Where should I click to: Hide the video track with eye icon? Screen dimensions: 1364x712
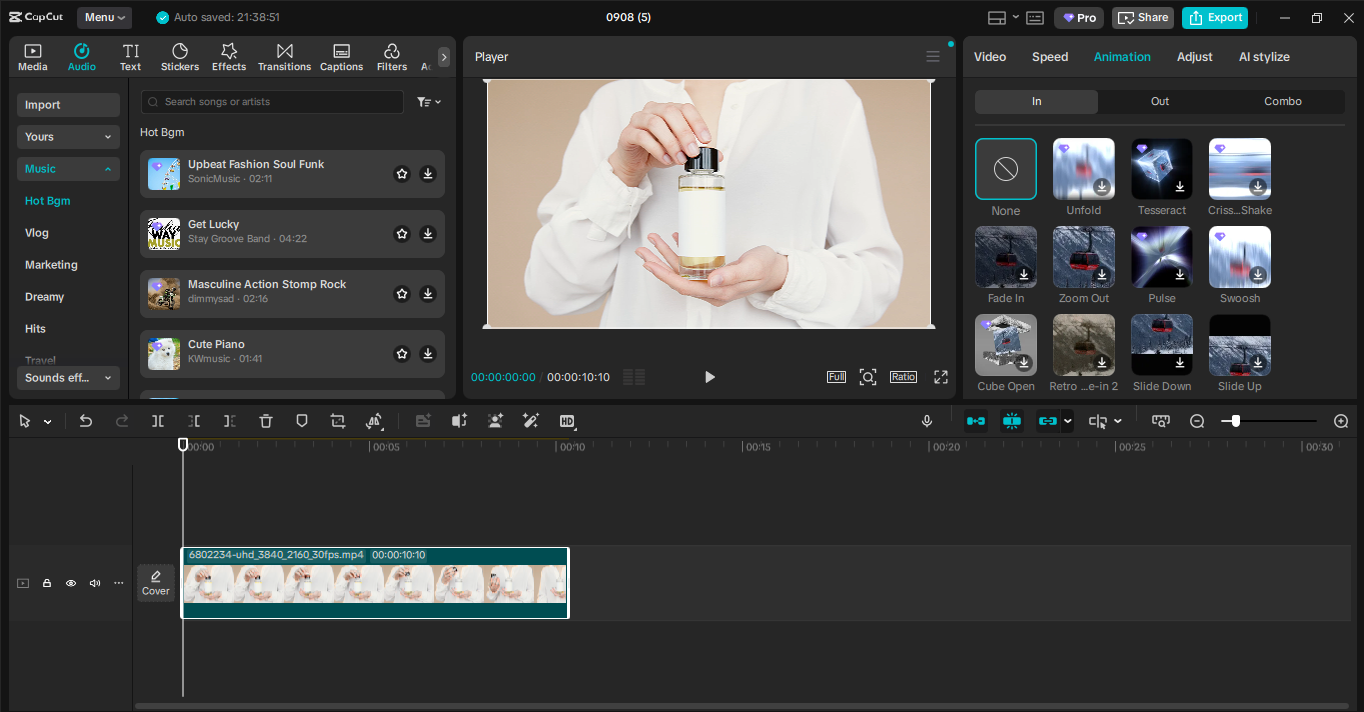(71, 583)
